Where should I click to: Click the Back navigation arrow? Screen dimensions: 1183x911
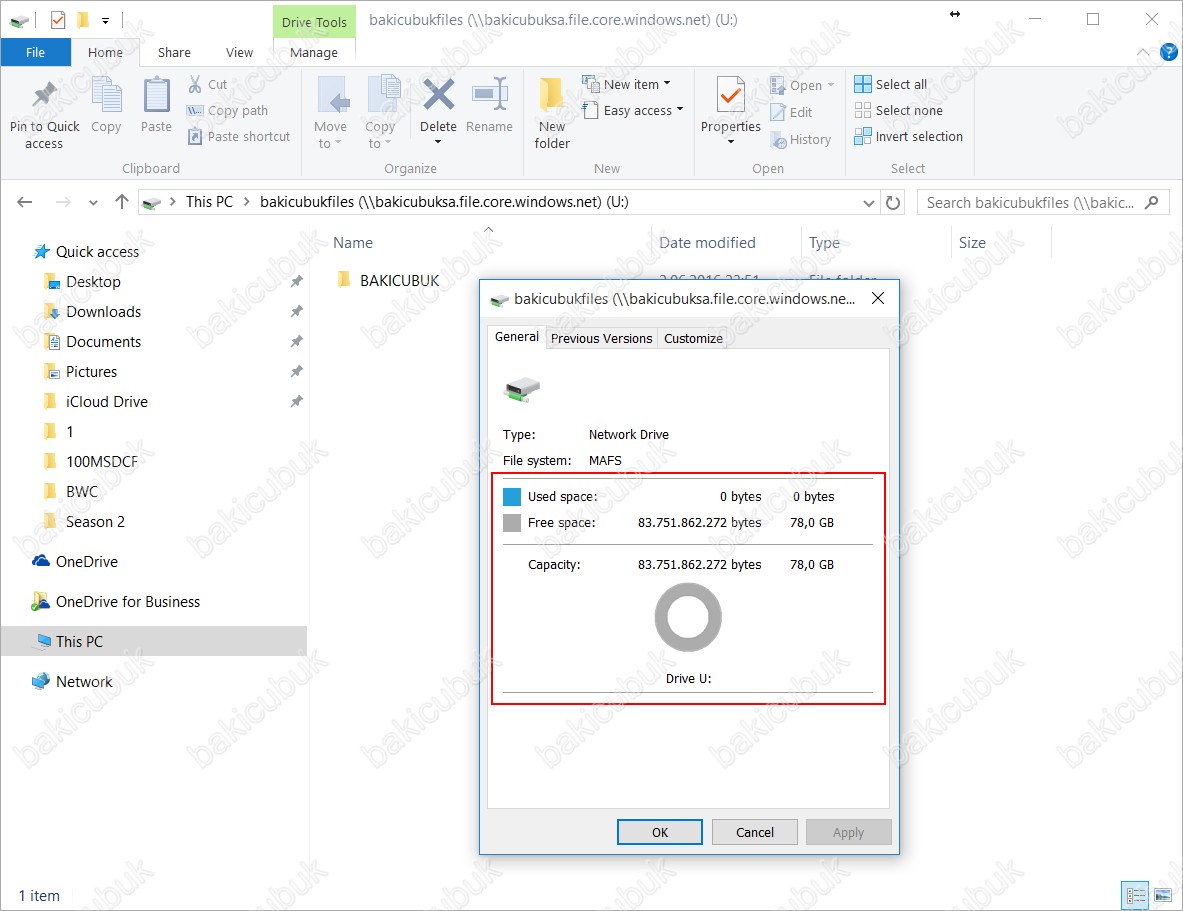(25, 202)
